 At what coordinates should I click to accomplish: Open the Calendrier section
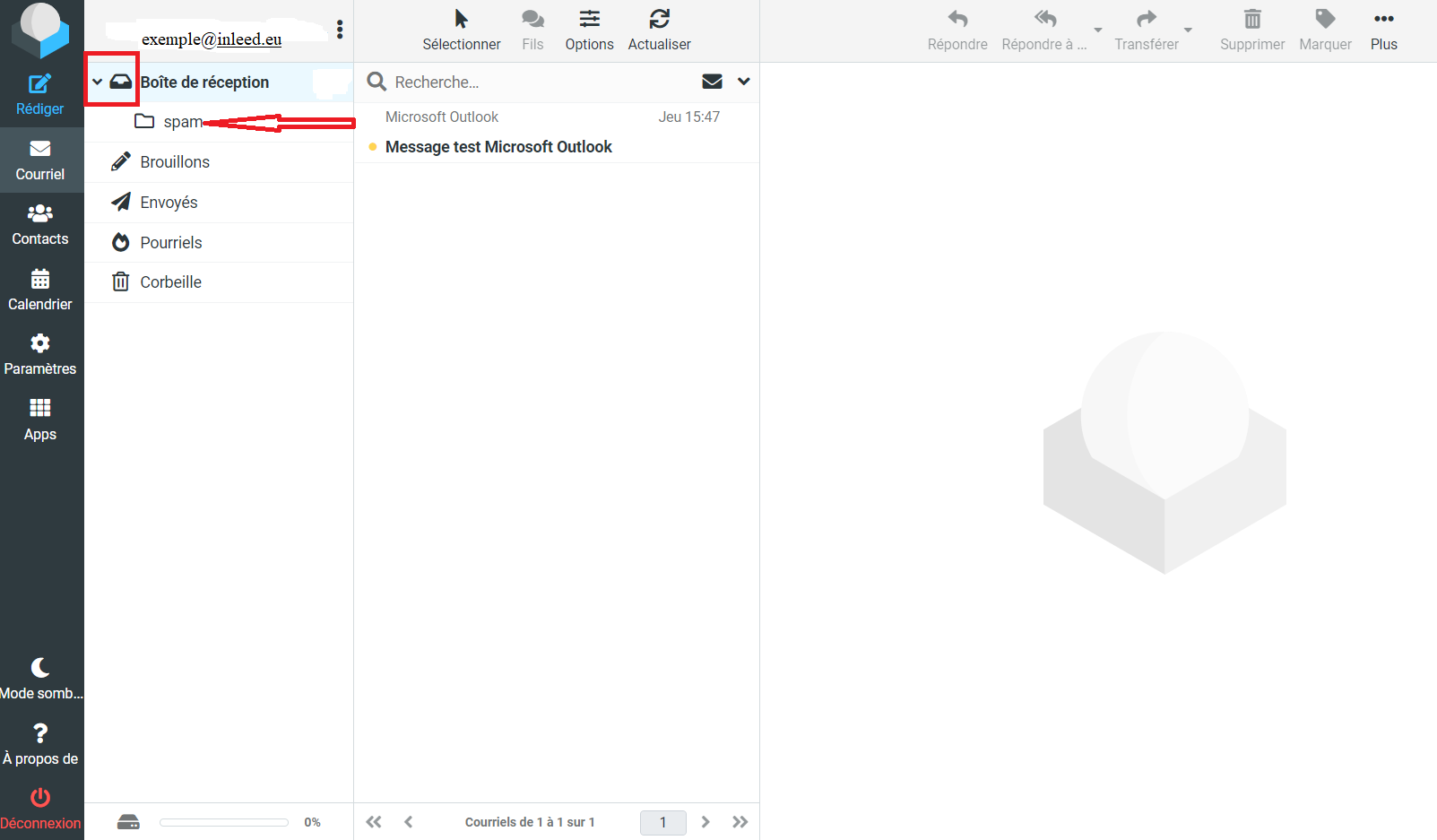point(40,290)
